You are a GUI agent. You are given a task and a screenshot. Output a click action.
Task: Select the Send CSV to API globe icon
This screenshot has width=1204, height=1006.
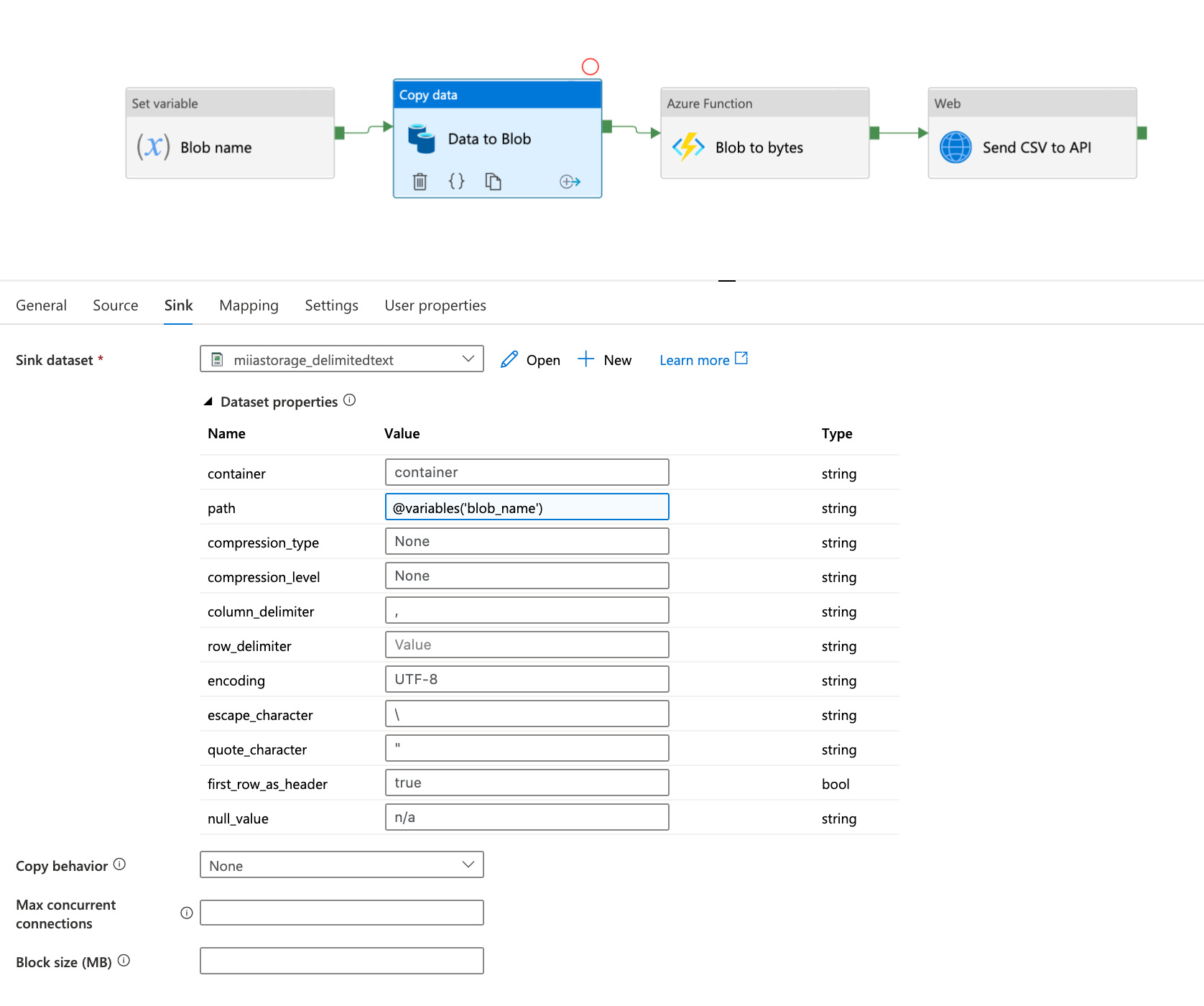(955, 147)
